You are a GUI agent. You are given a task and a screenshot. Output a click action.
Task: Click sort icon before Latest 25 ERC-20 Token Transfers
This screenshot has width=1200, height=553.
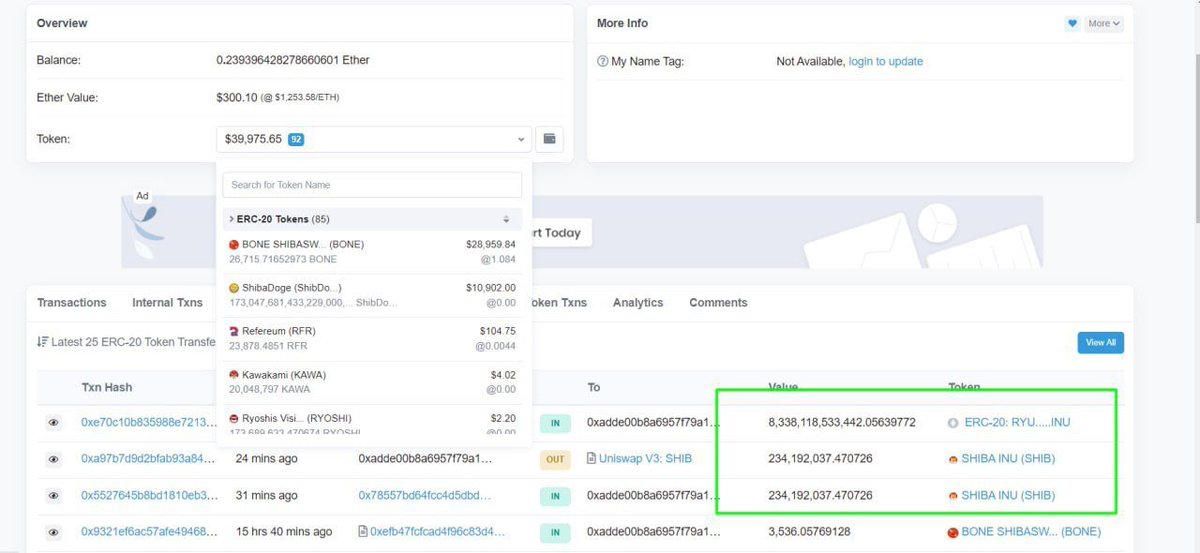43,342
